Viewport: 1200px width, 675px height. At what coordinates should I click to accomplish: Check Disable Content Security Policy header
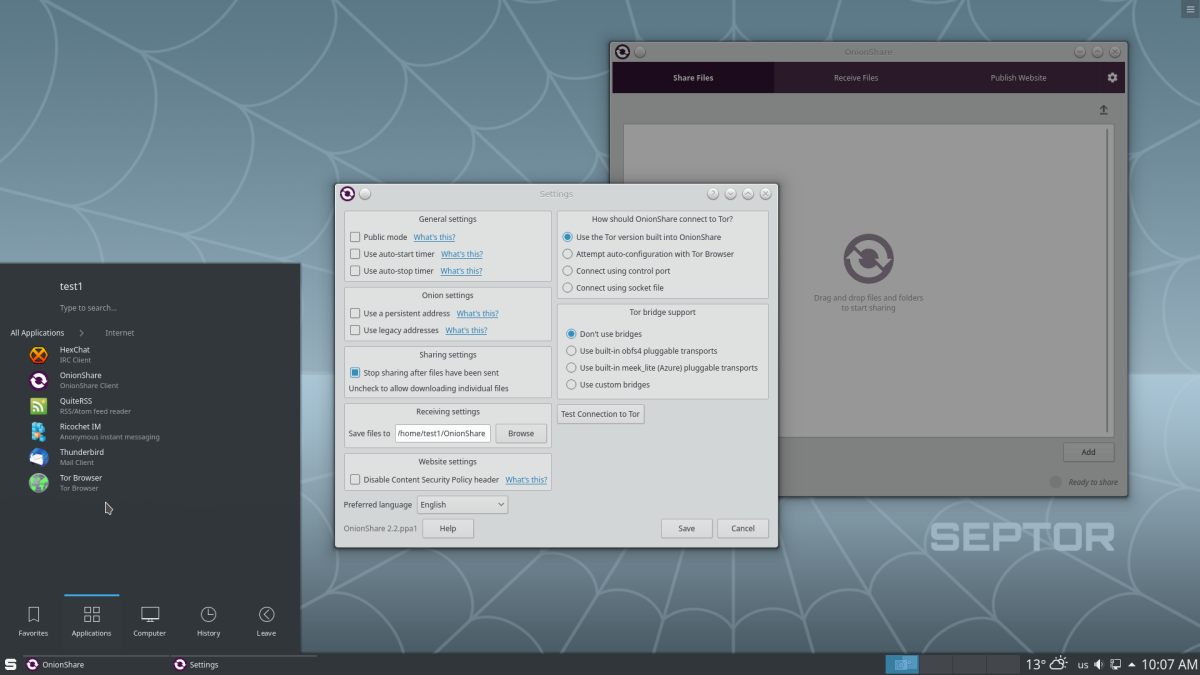tap(355, 479)
